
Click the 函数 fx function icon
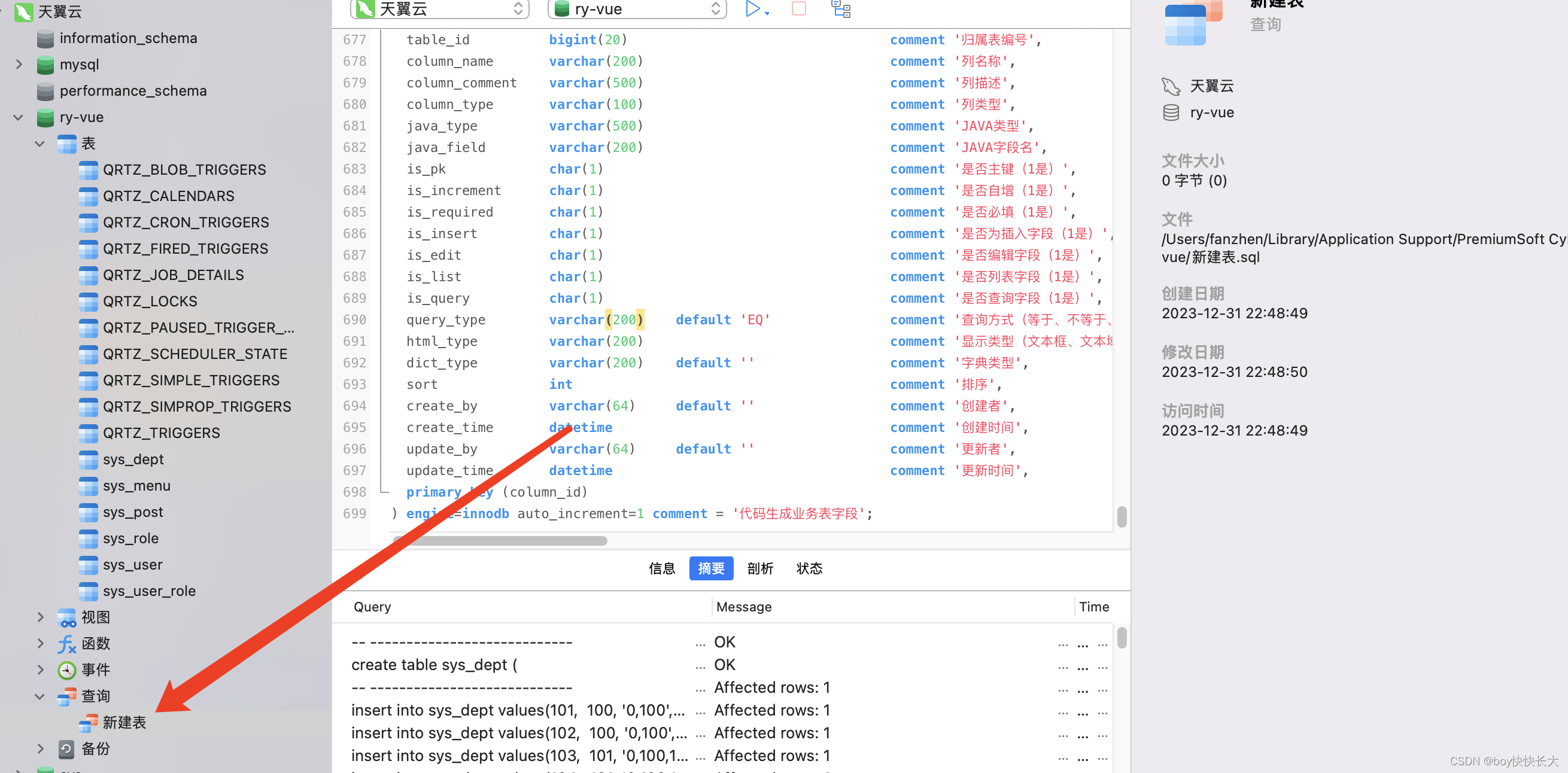click(66, 643)
